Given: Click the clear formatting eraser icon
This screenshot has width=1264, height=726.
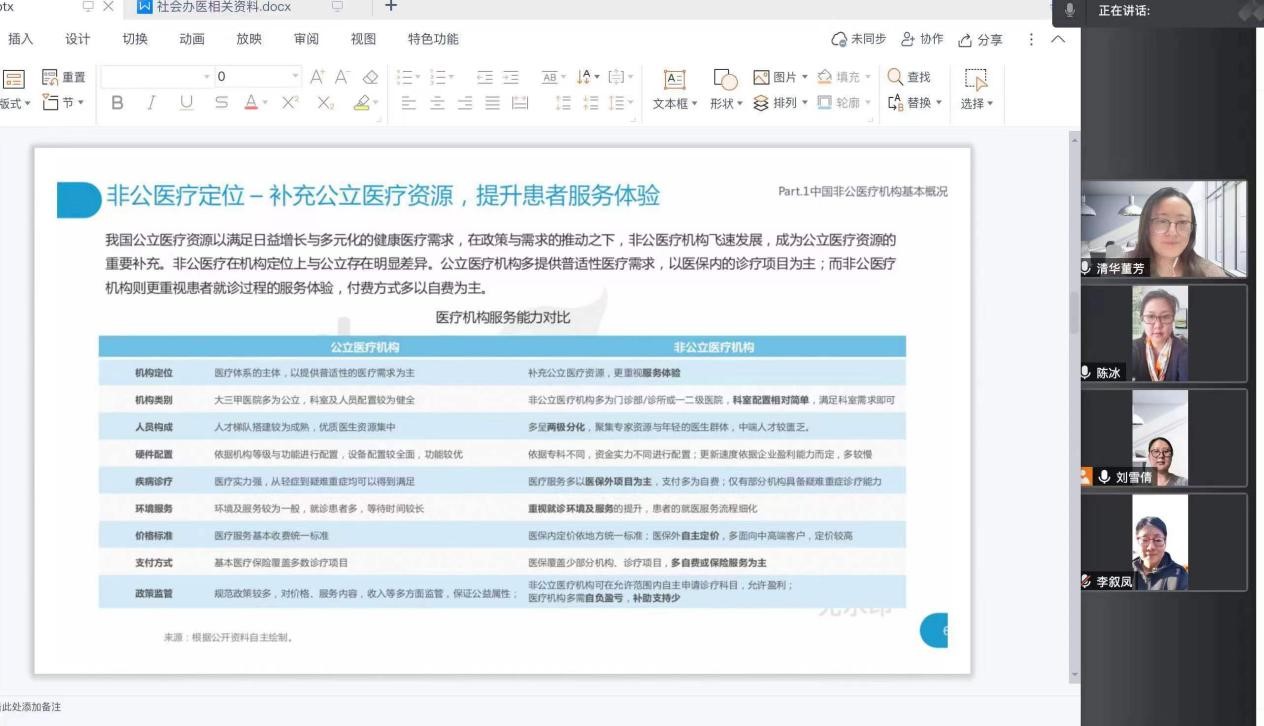Looking at the screenshot, I should click(370, 77).
